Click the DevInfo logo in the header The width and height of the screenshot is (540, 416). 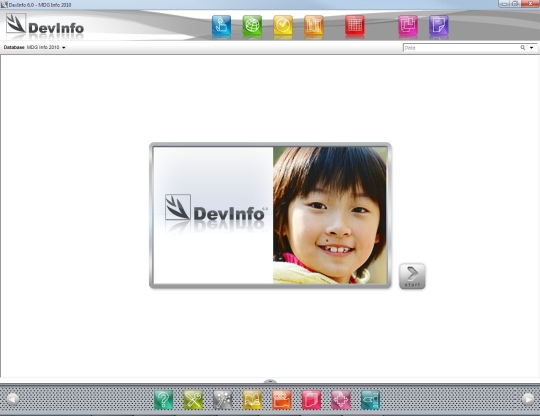[45, 24]
